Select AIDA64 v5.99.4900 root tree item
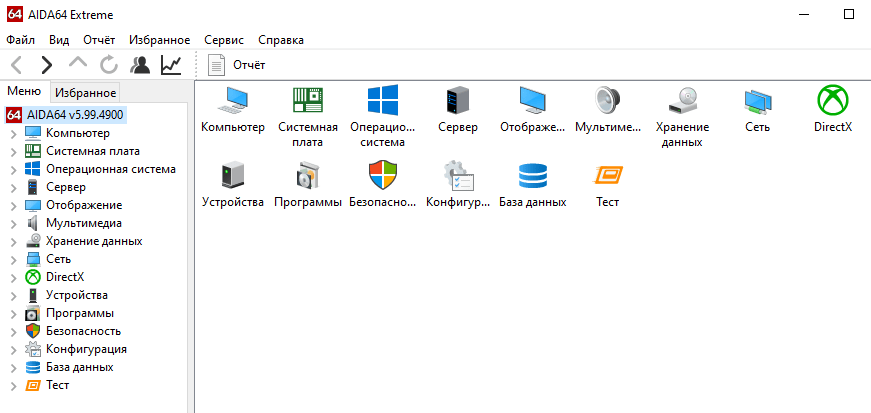 click(x=75, y=115)
